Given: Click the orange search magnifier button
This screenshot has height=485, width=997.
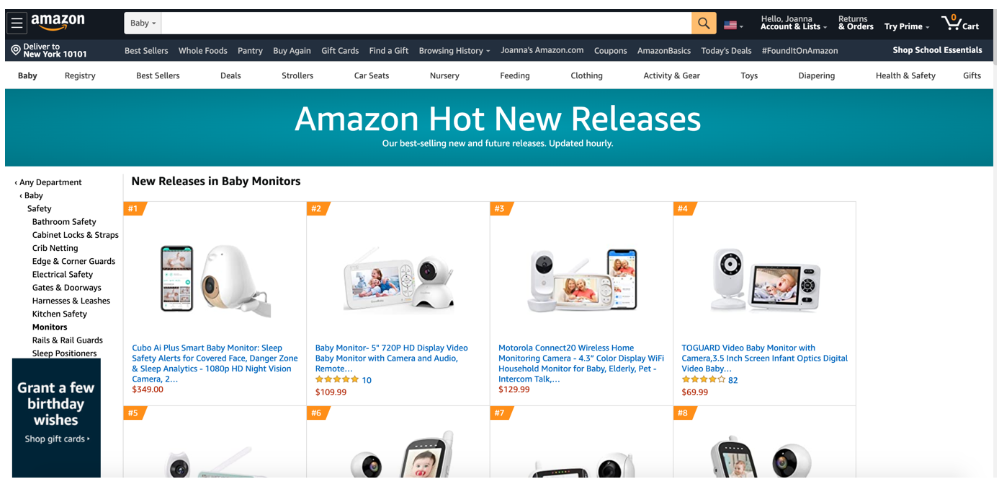Looking at the screenshot, I should (704, 24).
